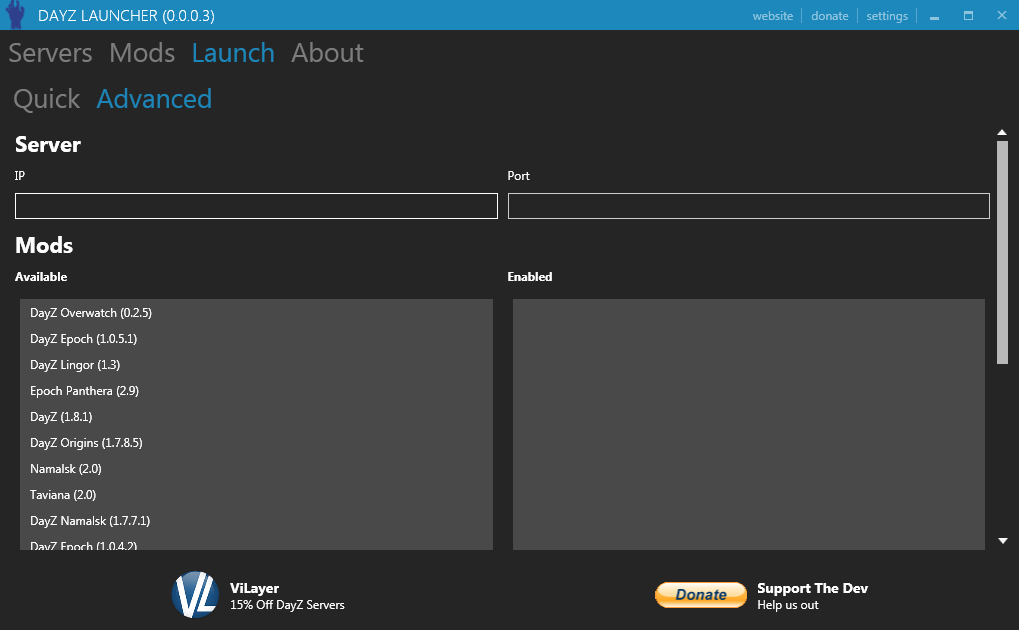This screenshot has width=1019, height=630.
Task: Focus the server IP input field
Action: click(x=256, y=206)
